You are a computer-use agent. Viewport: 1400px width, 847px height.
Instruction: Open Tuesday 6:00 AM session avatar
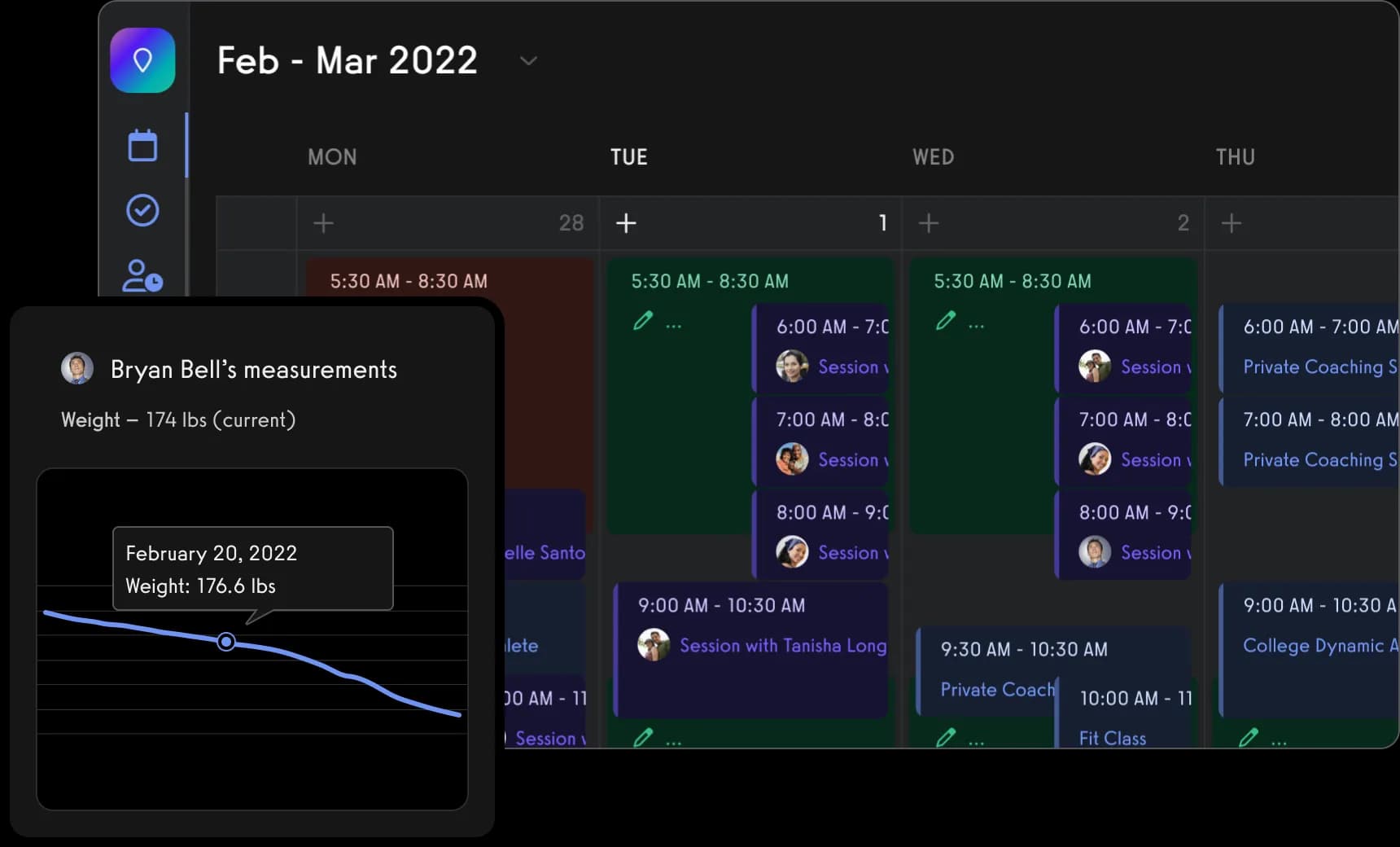click(792, 366)
